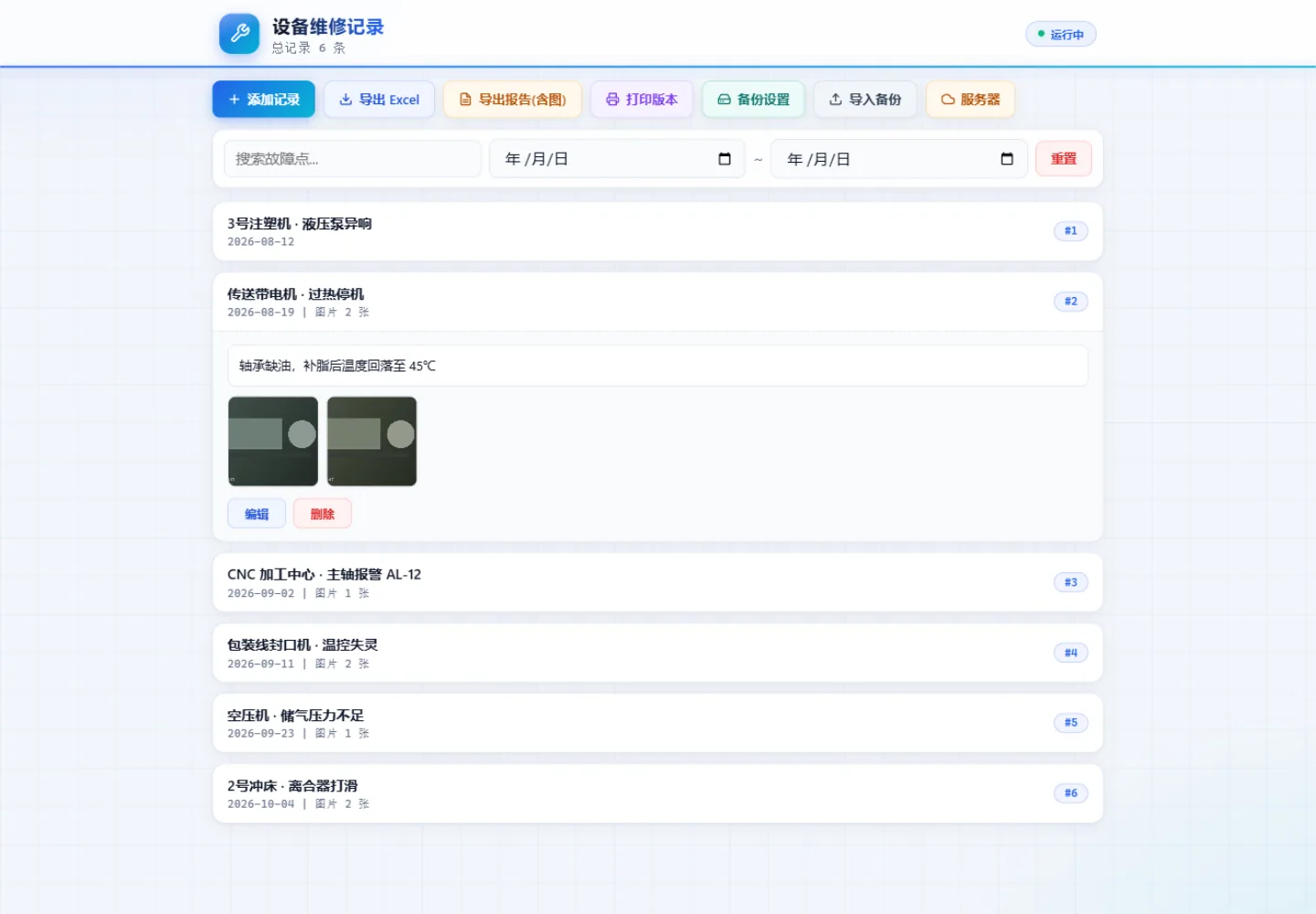
Task: Click the 设备维修记录 page title
Action: [x=328, y=27]
